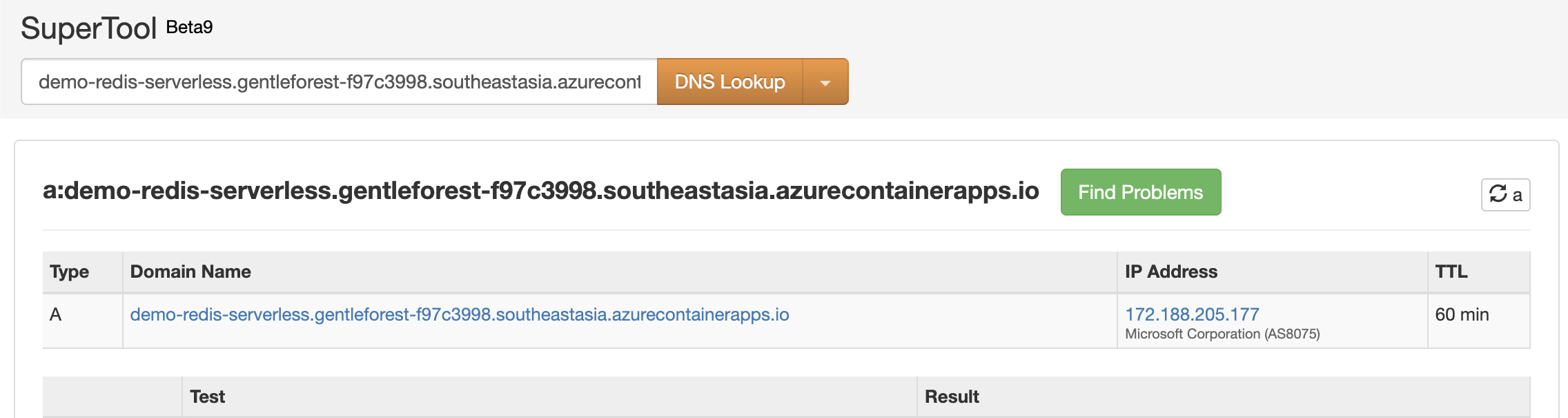1568x418 pixels.
Task: Open the dropdown caret beside DNS Lookup
Action: click(825, 82)
